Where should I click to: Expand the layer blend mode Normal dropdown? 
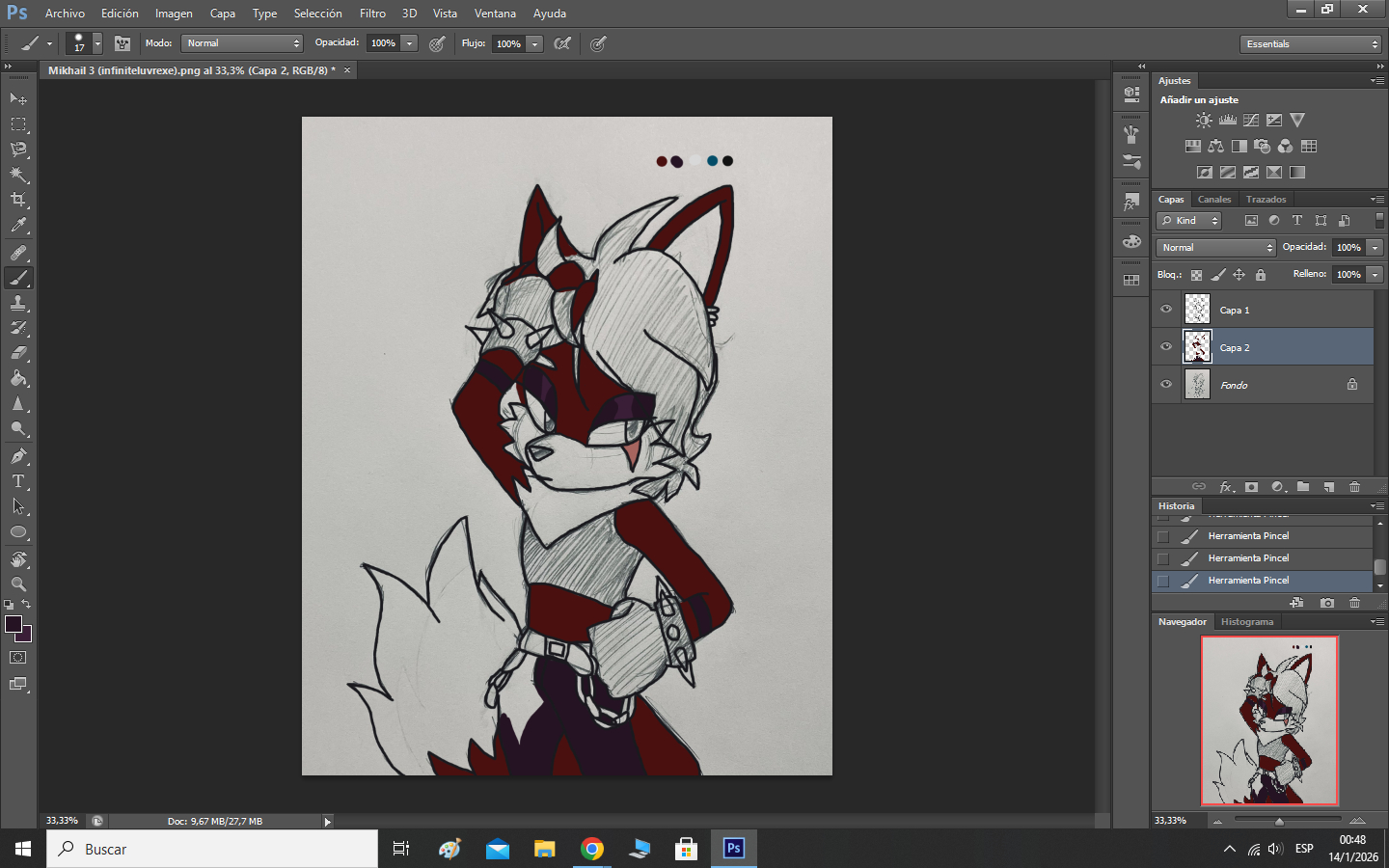click(x=1215, y=248)
